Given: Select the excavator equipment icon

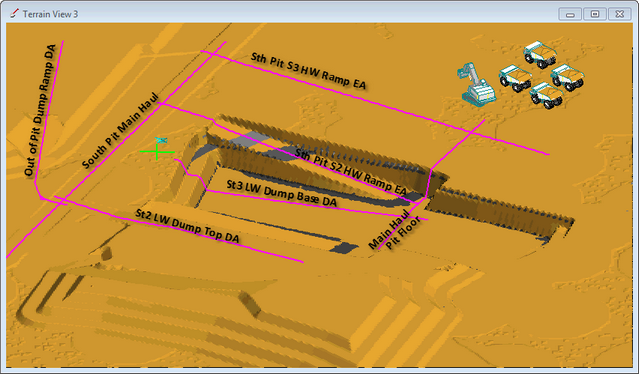Looking at the screenshot, I should click(476, 85).
